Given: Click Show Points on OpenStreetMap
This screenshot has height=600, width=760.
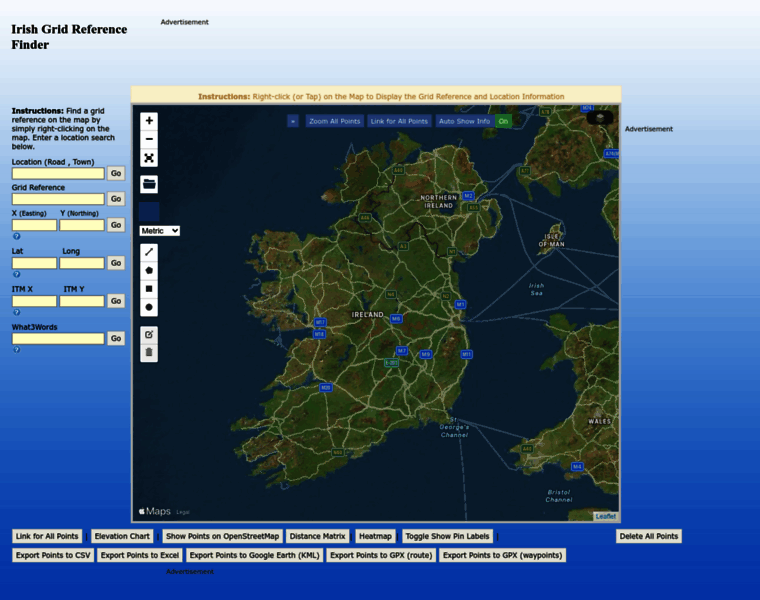Looking at the screenshot, I should tap(222, 536).
